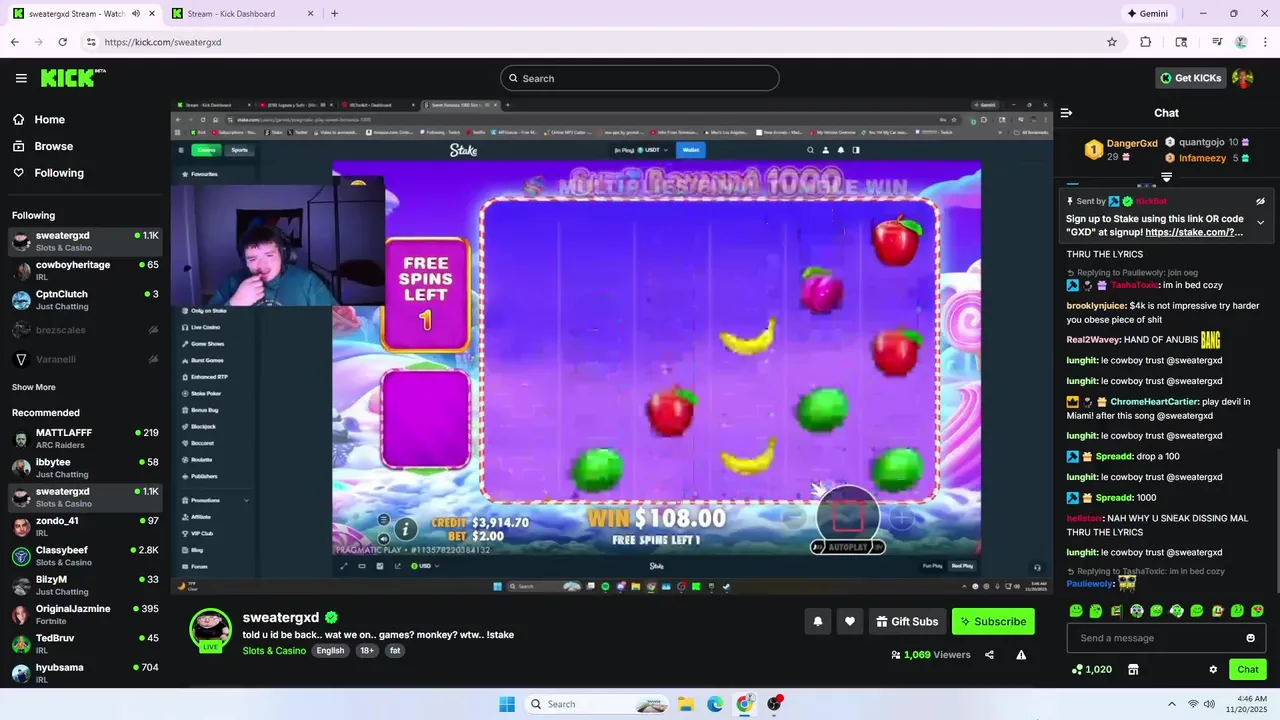1280x720 pixels.
Task: Collapse the chat panel icon
Action: click(1067, 113)
